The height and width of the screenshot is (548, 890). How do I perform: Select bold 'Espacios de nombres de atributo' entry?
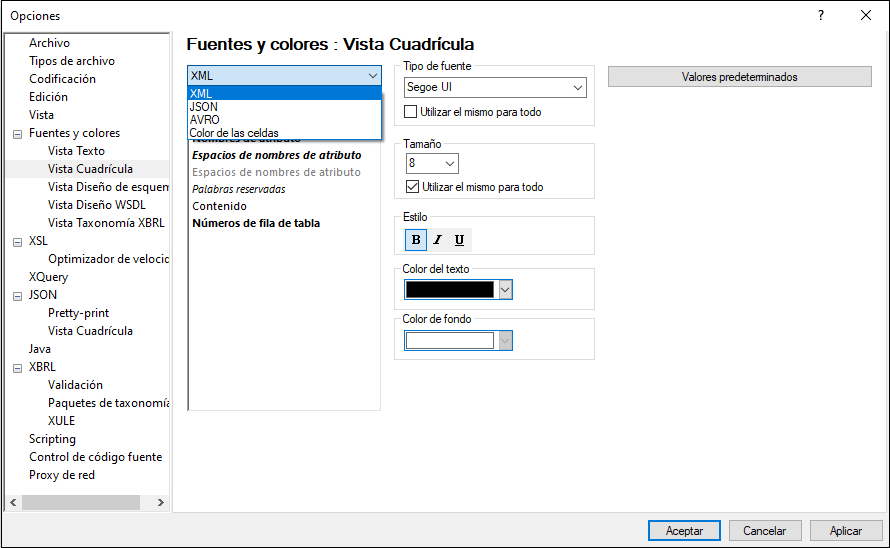(276, 155)
